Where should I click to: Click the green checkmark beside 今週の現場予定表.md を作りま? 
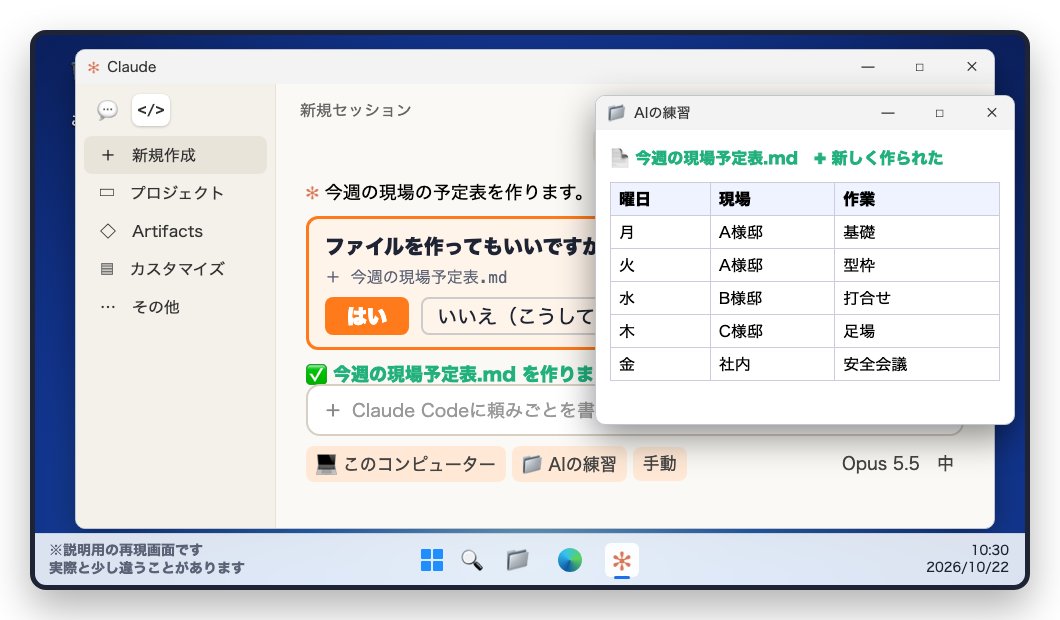click(x=316, y=374)
